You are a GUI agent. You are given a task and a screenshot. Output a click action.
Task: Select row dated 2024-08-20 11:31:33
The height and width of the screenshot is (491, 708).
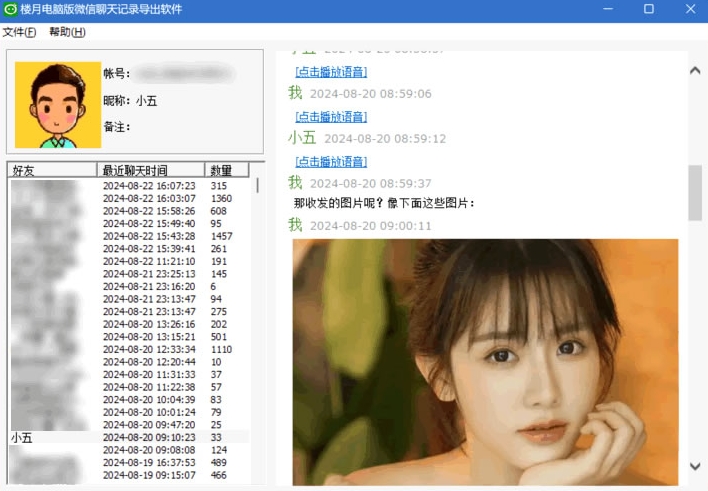[x=129, y=375]
